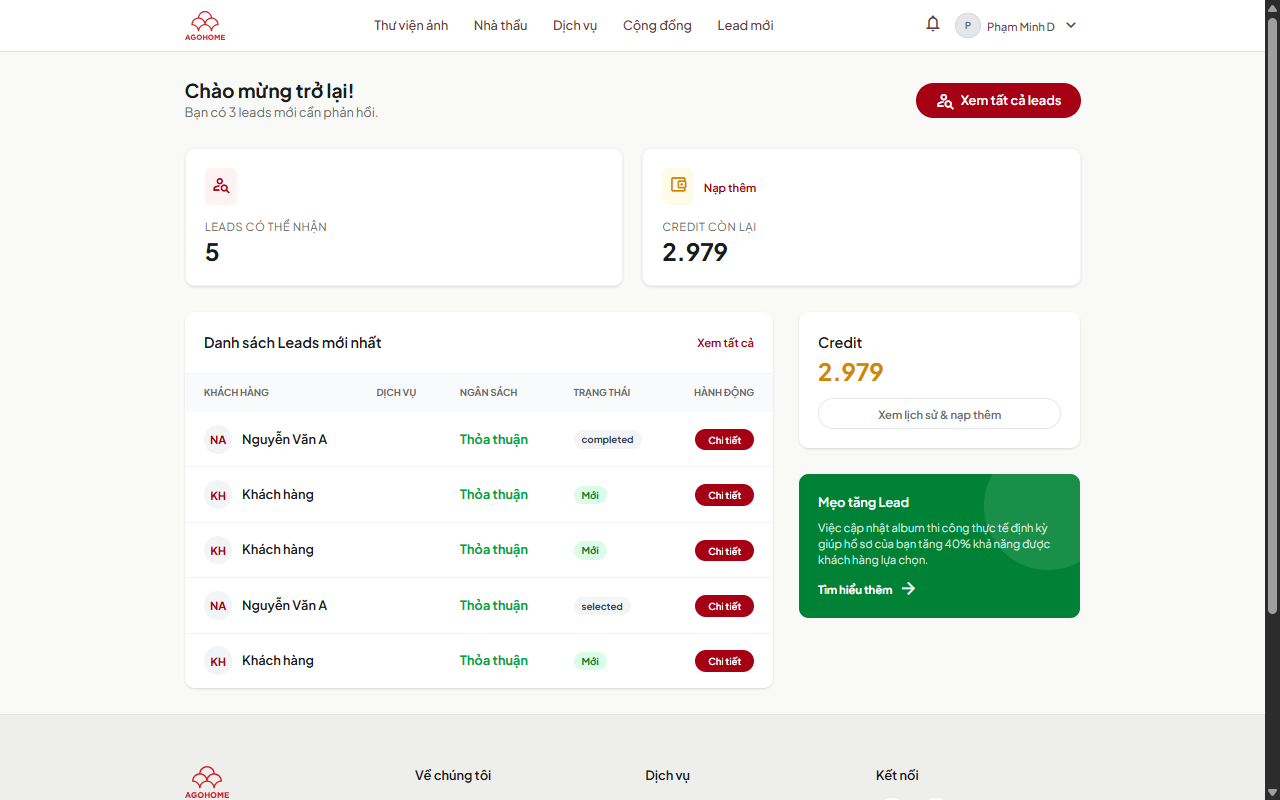This screenshot has width=1280, height=800.
Task: Open Chi tiết for selected Nguyễn Văn A
Action: (724, 606)
